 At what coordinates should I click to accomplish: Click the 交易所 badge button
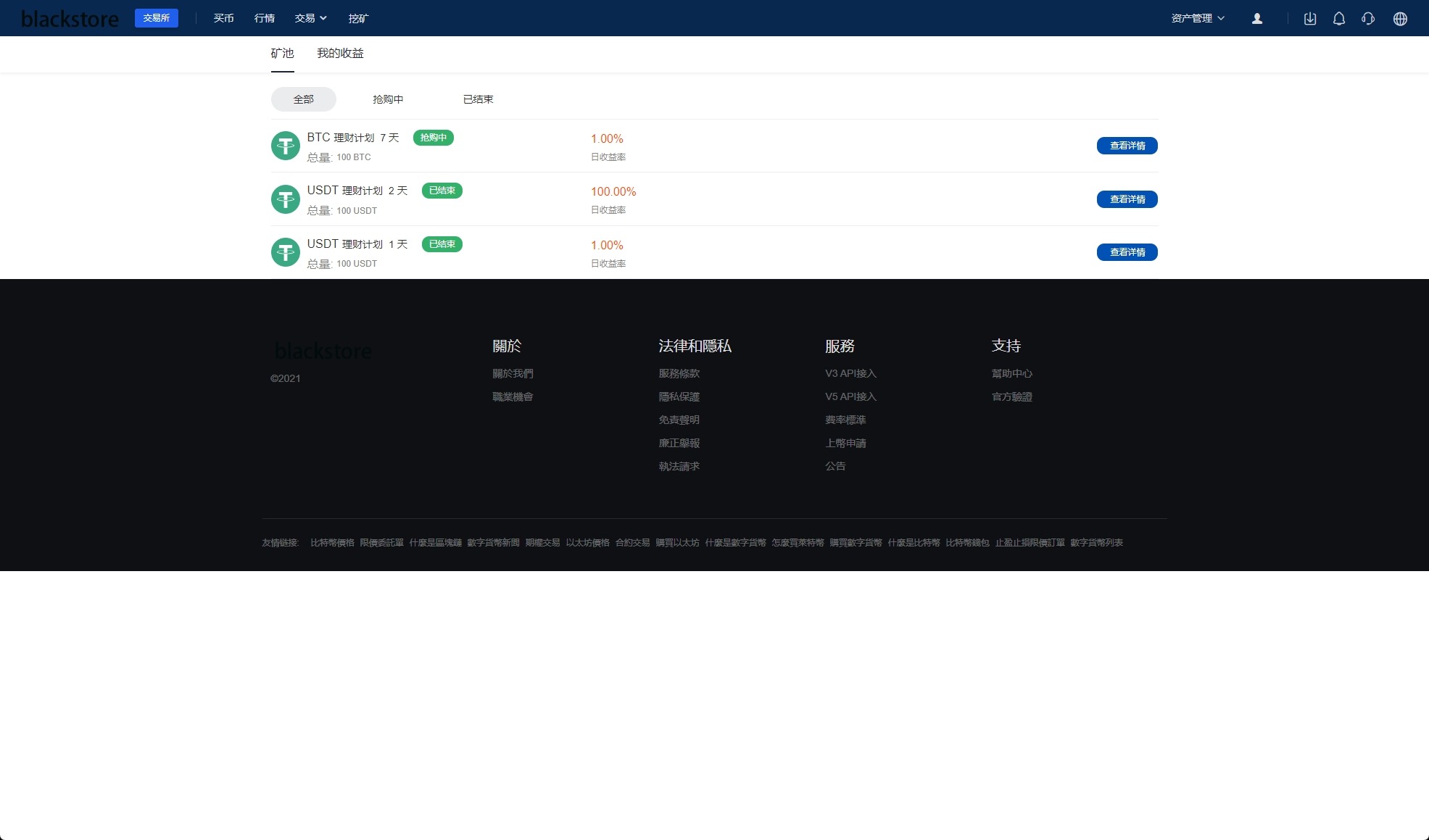157,18
